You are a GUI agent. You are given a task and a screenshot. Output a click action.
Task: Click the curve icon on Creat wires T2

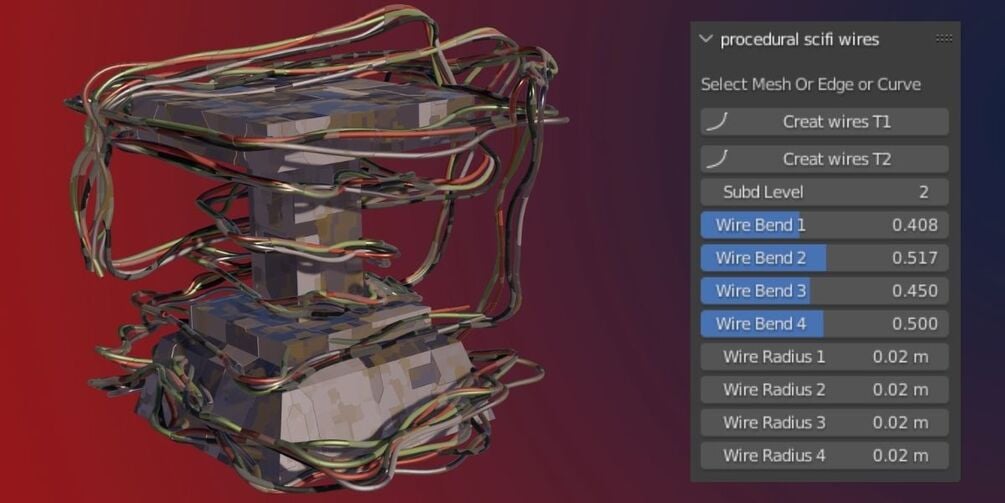coord(716,159)
